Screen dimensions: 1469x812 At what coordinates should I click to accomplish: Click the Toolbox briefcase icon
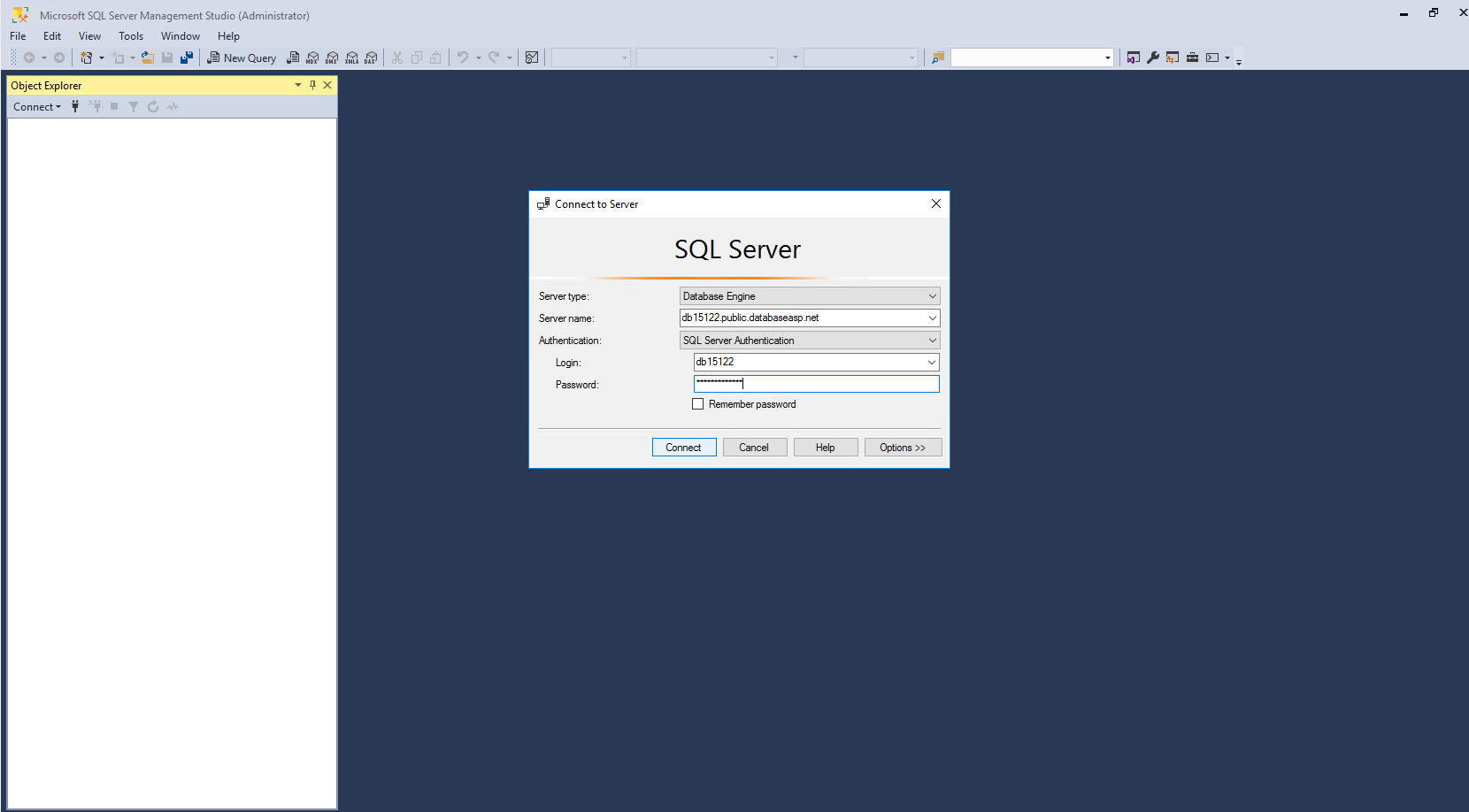click(1192, 57)
